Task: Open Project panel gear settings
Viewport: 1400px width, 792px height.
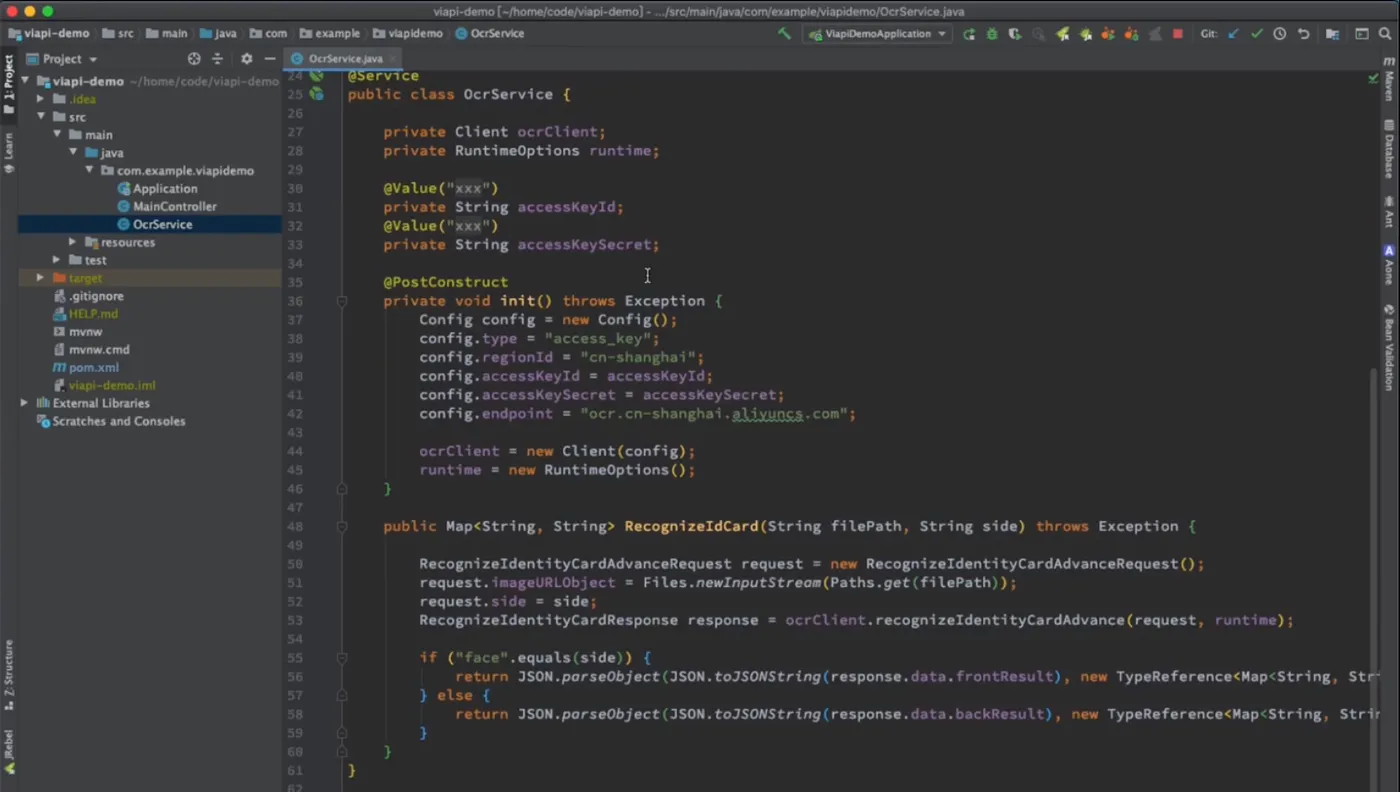Action: (x=247, y=59)
